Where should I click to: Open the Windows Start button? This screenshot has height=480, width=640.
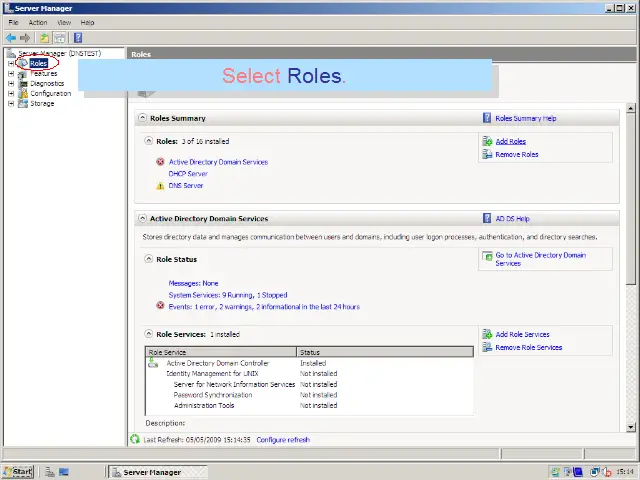click(18, 472)
